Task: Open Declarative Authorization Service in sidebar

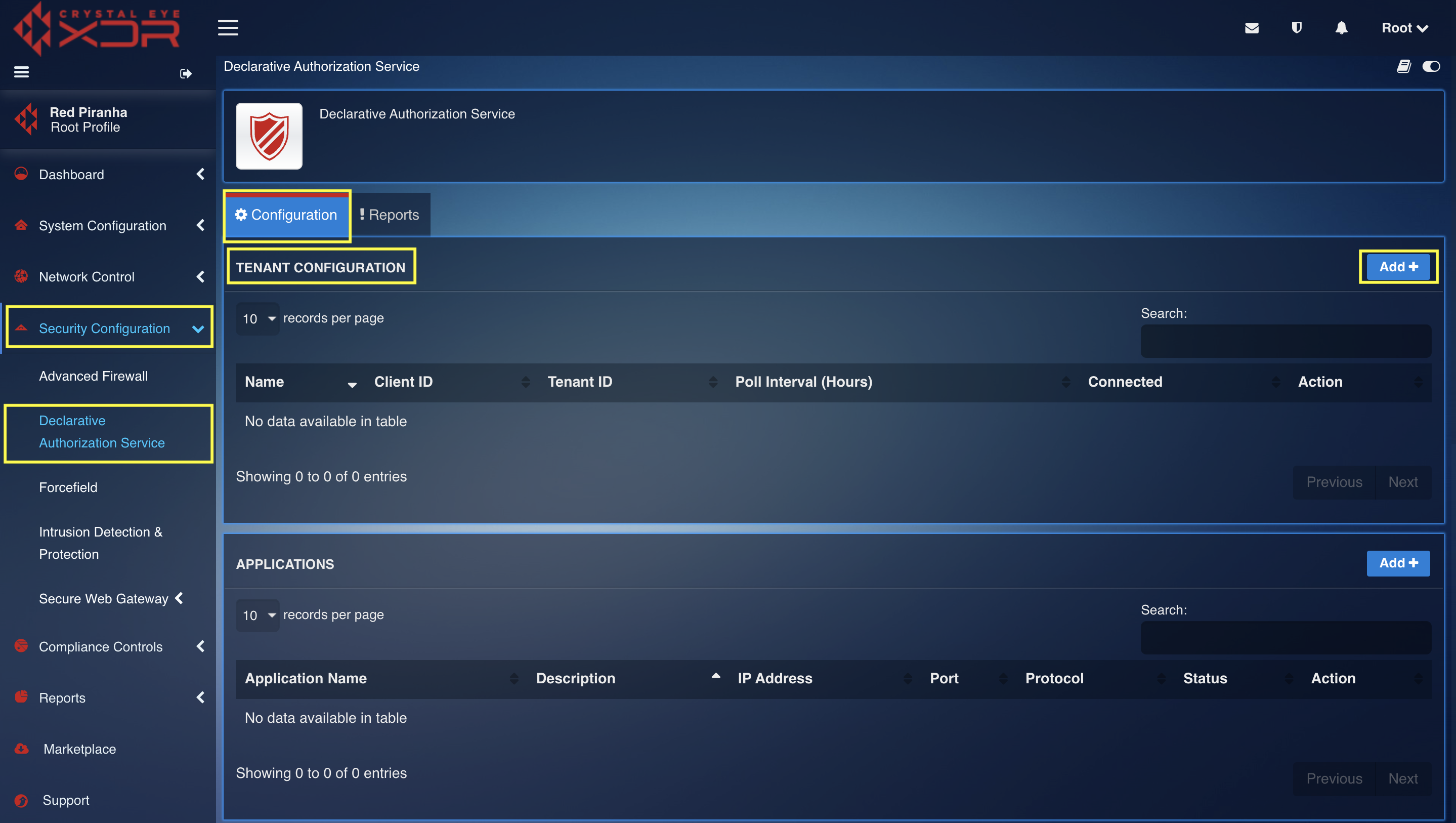Action: pyautogui.click(x=102, y=432)
